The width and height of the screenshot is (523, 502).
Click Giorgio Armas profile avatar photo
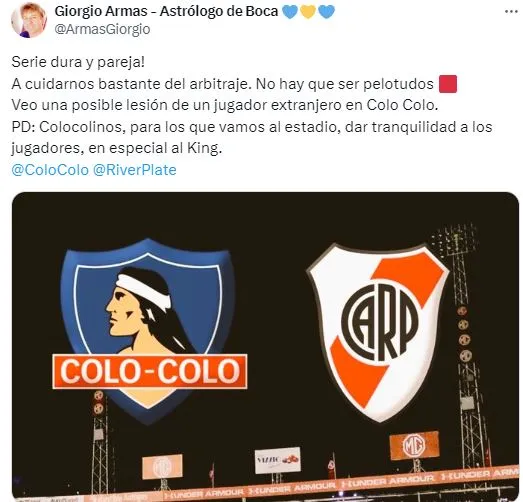[x=29, y=20]
